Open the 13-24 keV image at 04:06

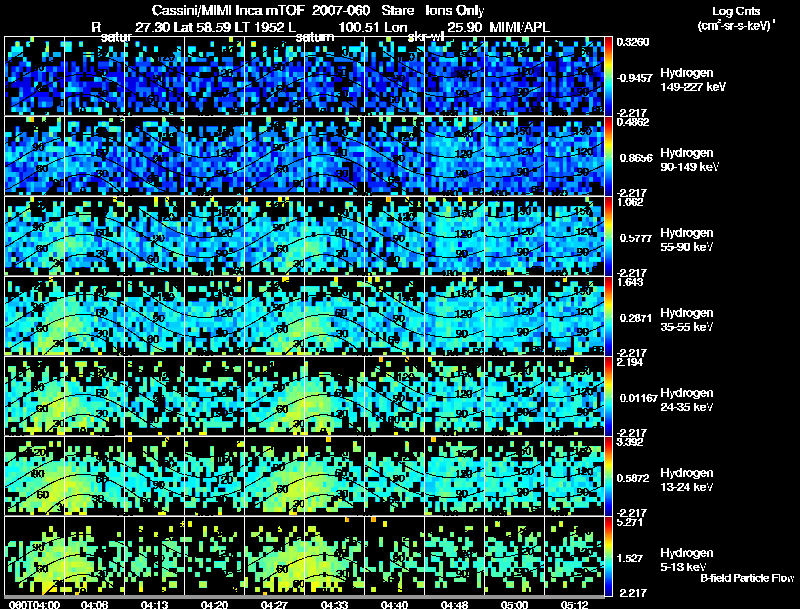pyautogui.click(x=94, y=476)
